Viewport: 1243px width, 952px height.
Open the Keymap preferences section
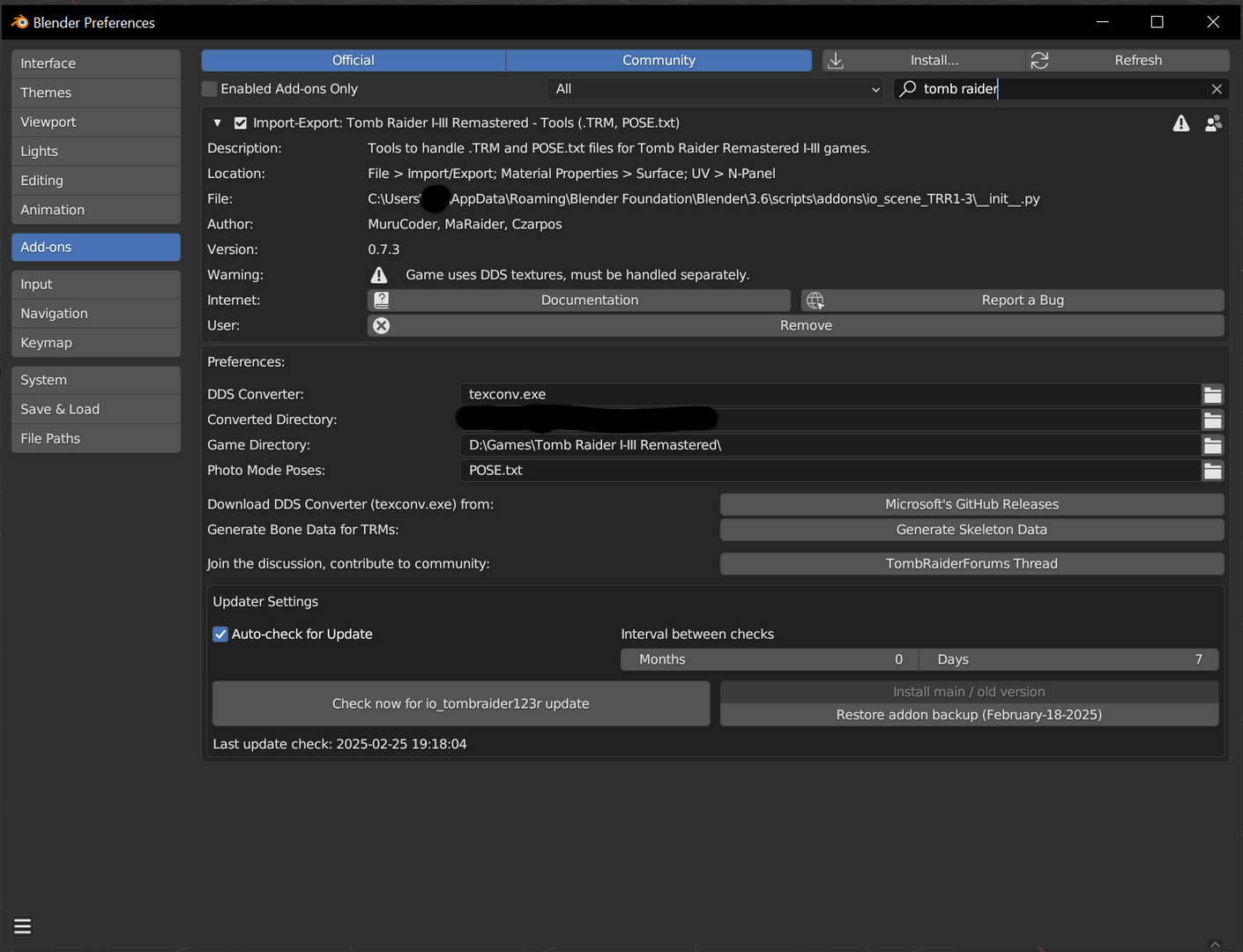coord(96,343)
